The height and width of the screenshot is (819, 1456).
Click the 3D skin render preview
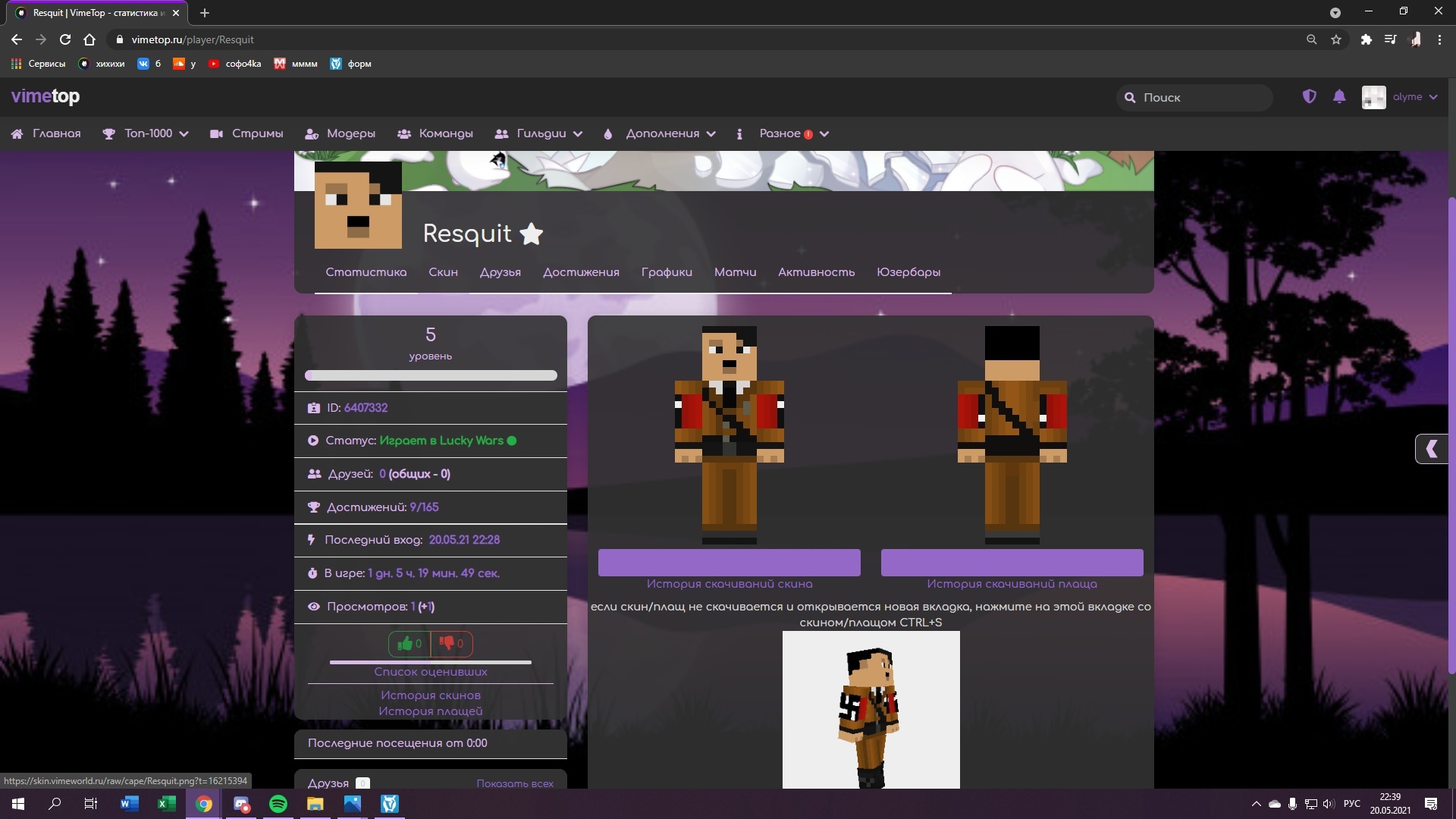871,710
